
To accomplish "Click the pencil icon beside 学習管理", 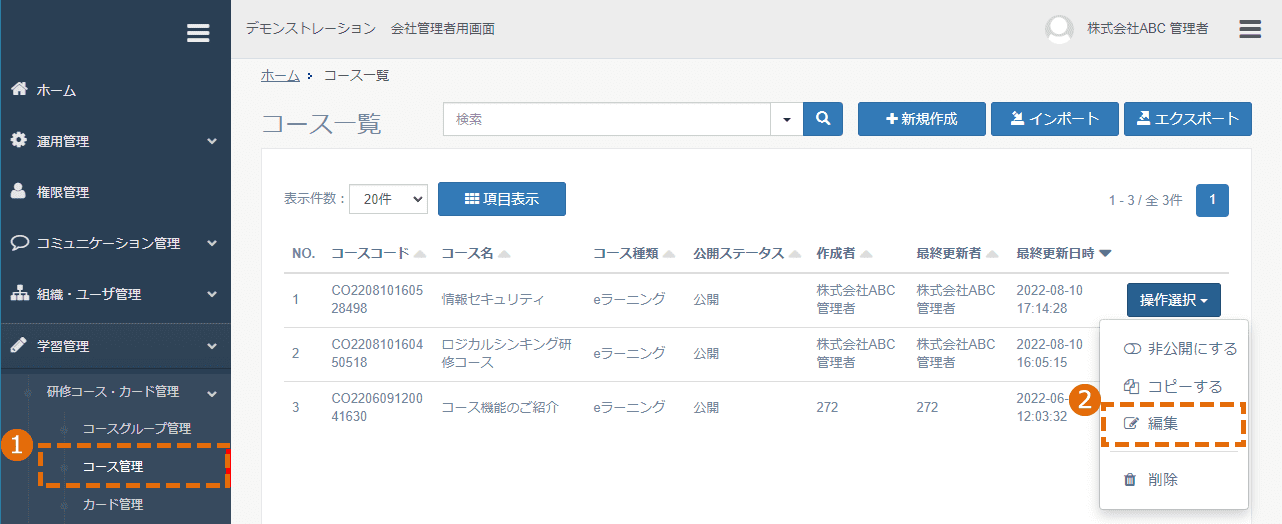I will tap(18, 345).
